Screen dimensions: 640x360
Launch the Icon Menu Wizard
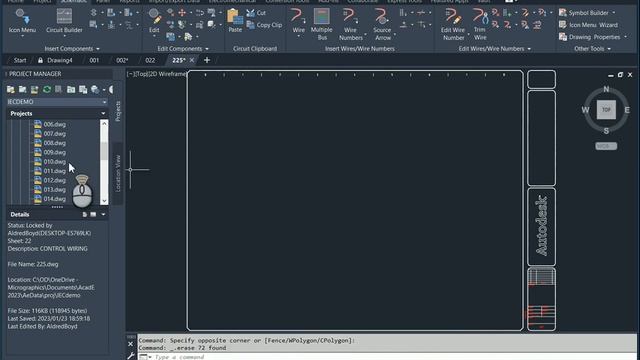(588, 25)
